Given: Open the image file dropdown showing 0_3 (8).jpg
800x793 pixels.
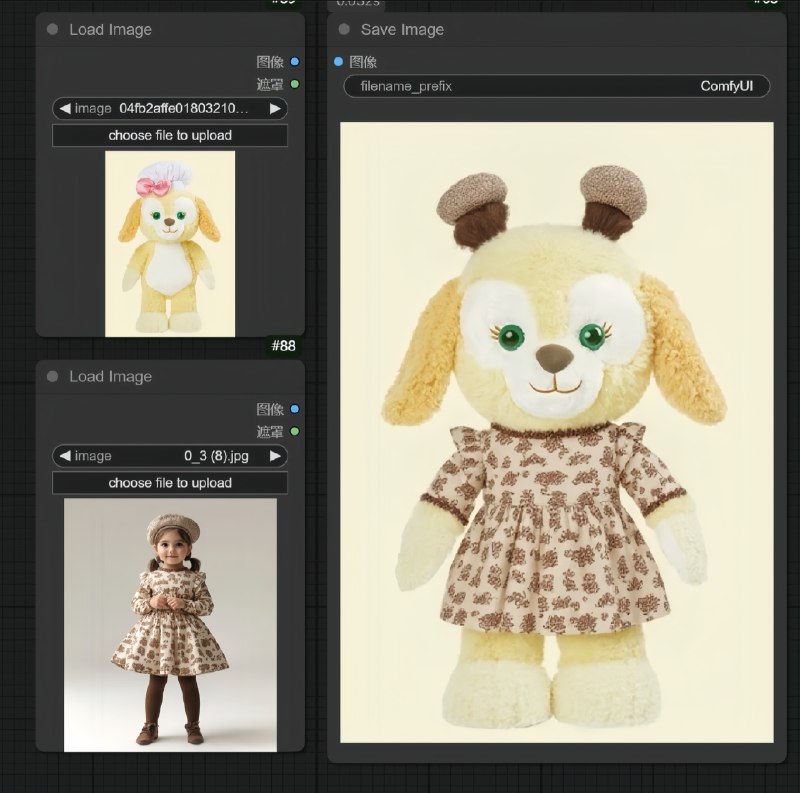Looking at the screenshot, I should 170,456.
